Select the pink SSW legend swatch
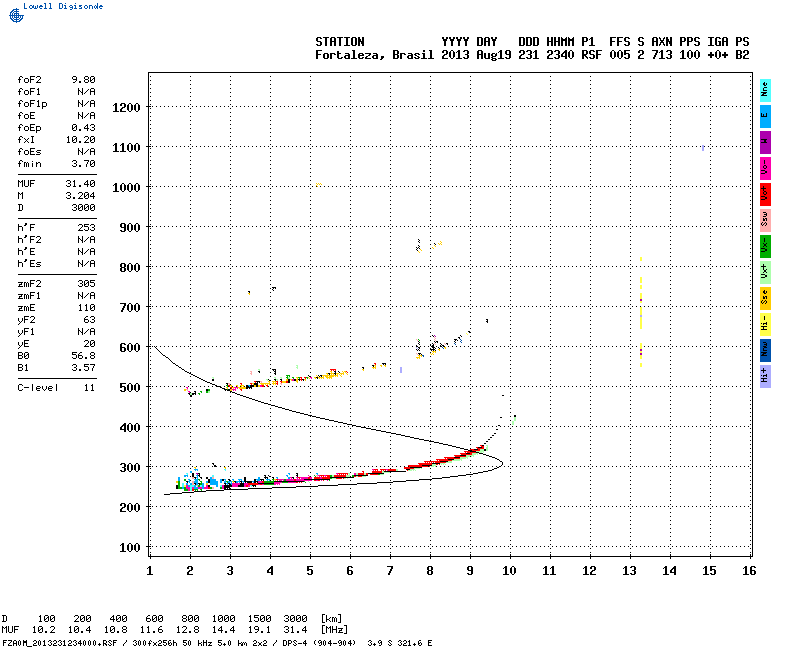The width and height of the screenshot is (800, 650). click(x=765, y=220)
